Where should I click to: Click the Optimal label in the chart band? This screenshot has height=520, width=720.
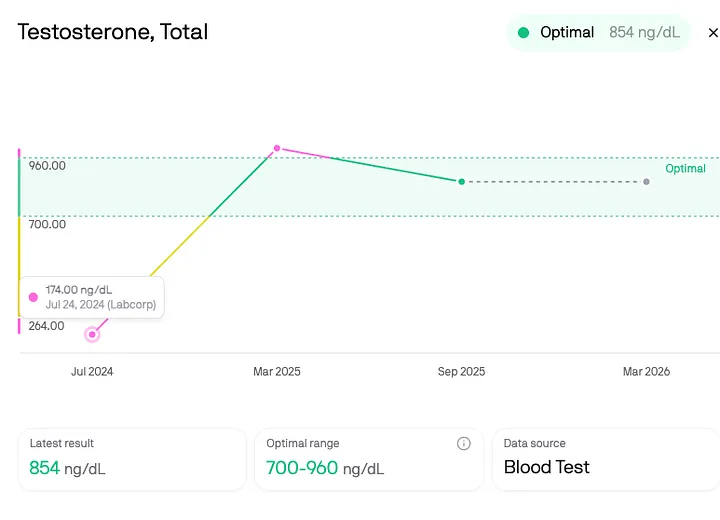click(686, 169)
